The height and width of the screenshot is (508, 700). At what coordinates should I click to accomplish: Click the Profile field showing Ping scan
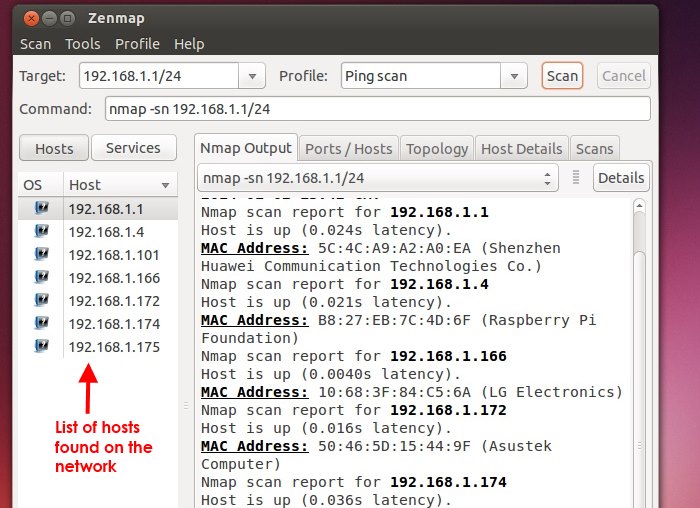(x=421, y=76)
